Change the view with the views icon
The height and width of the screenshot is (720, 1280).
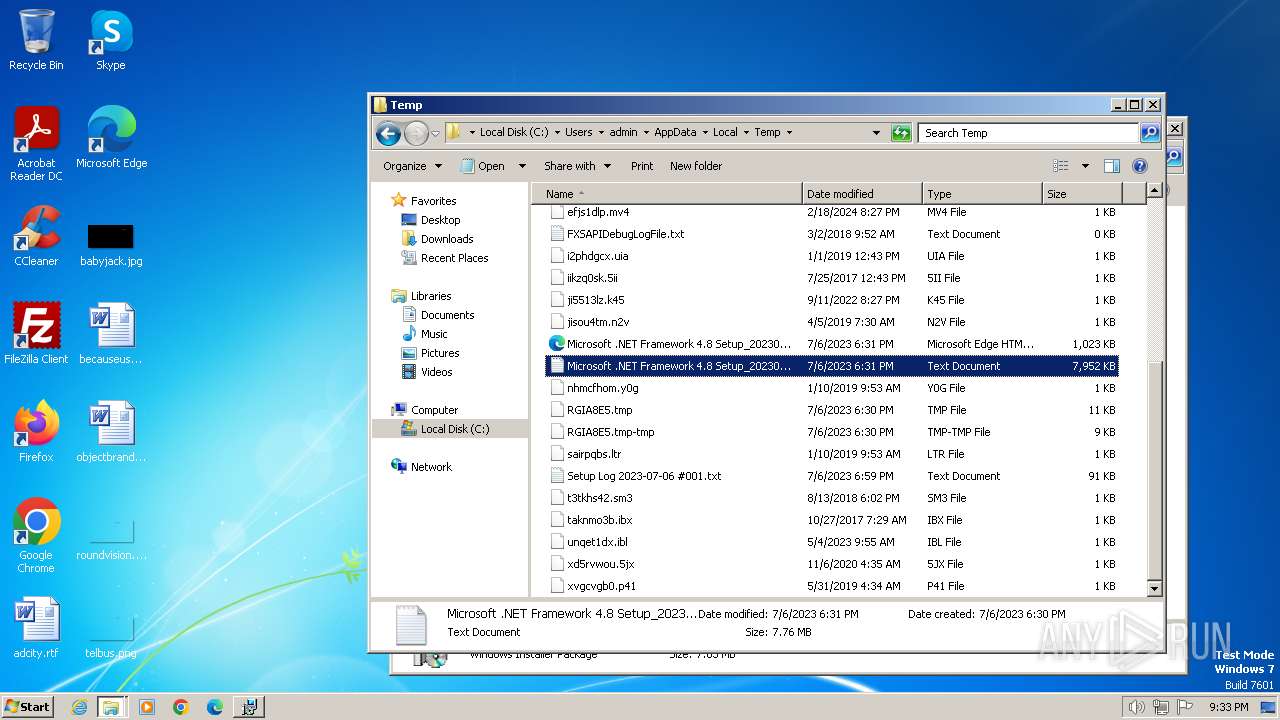(1061, 166)
